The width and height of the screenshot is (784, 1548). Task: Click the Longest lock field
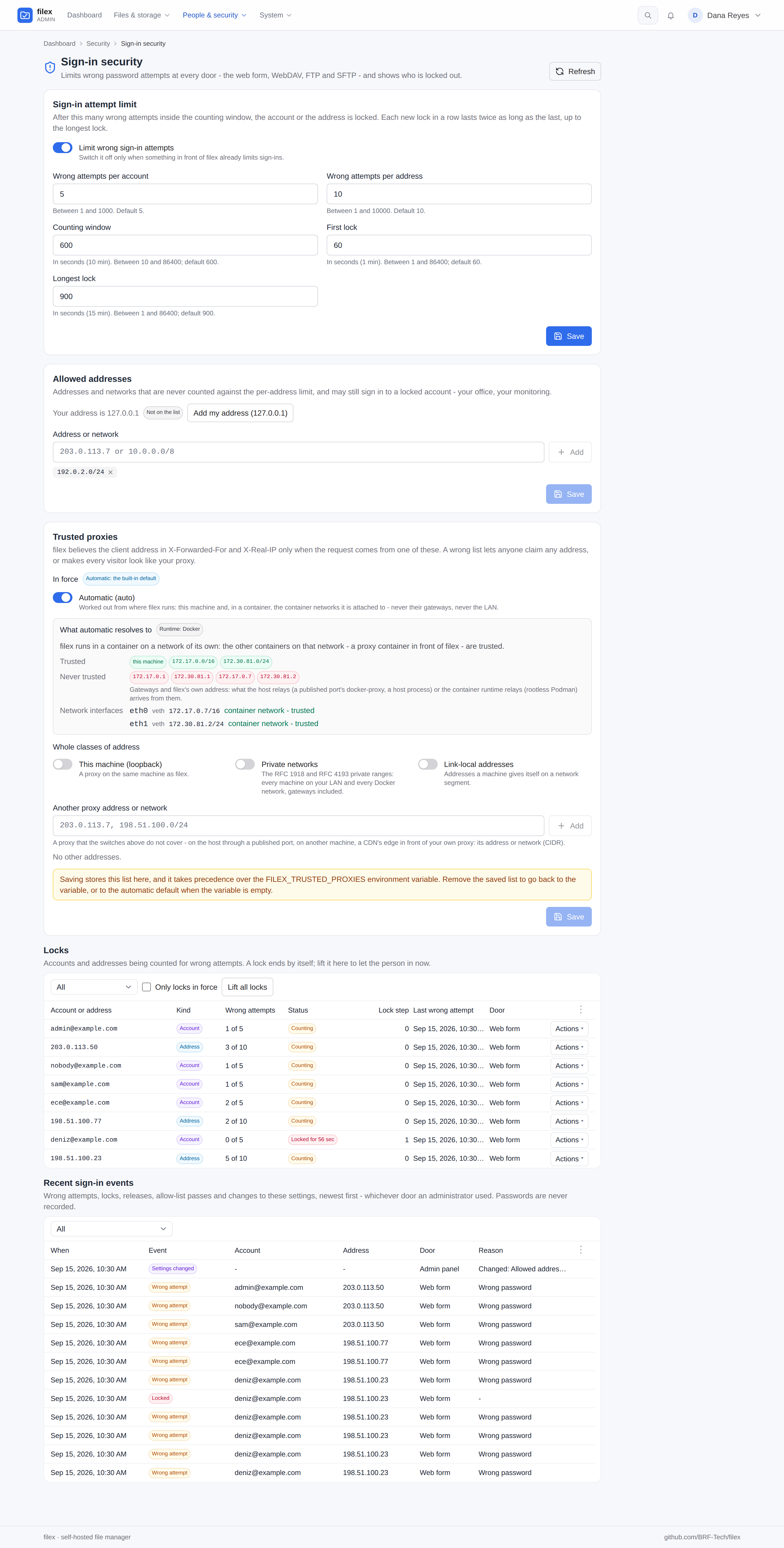pos(185,296)
